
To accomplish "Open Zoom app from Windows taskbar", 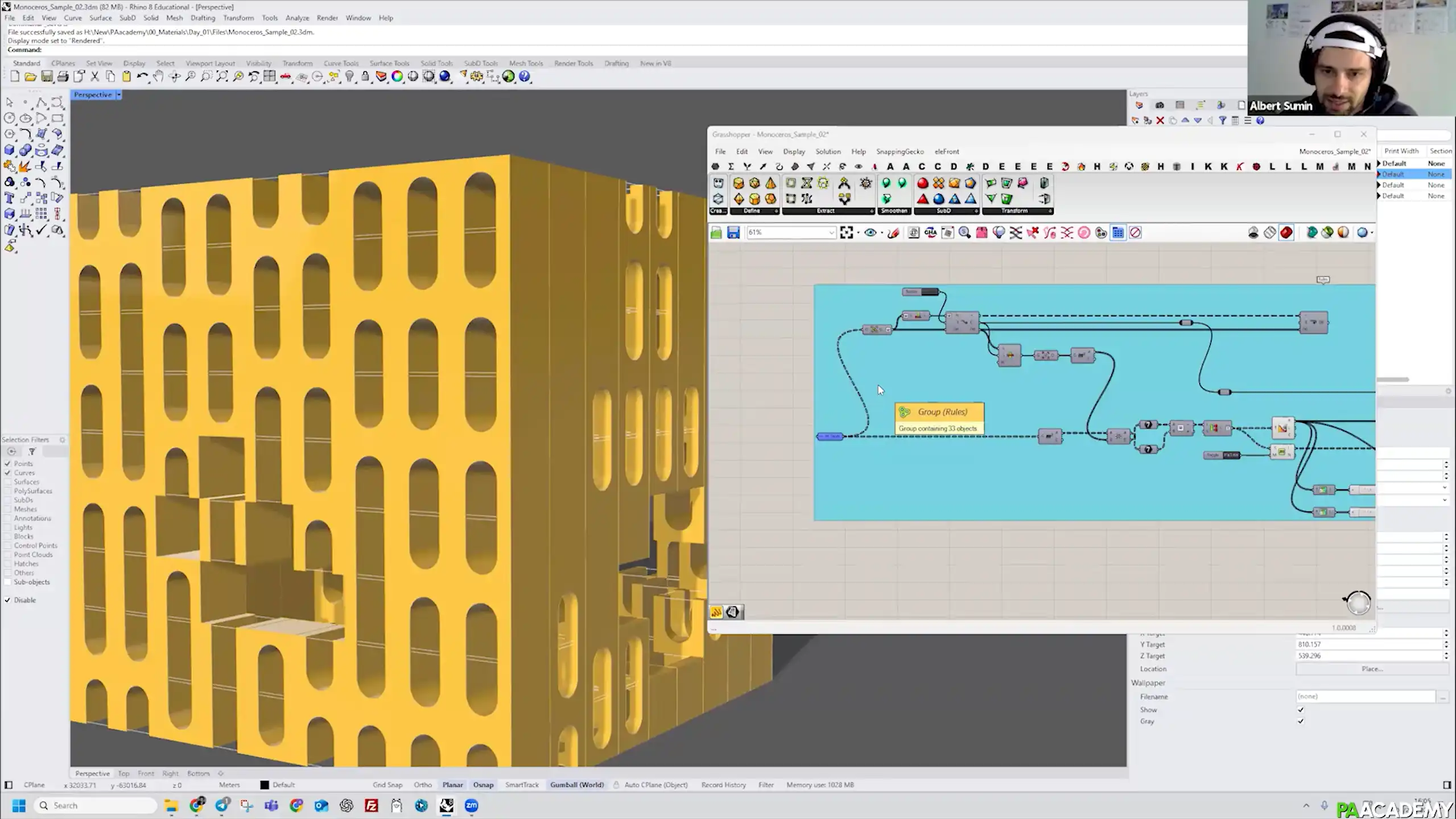I will coord(471,805).
